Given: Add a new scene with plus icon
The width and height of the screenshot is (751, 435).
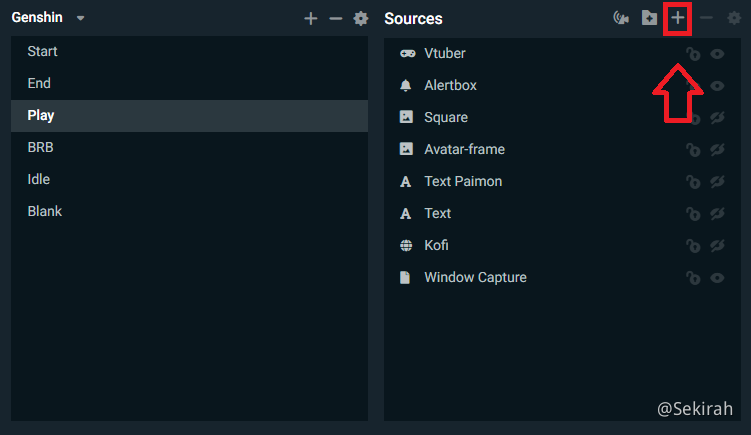Looking at the screenshot, I should coord(310,18).
